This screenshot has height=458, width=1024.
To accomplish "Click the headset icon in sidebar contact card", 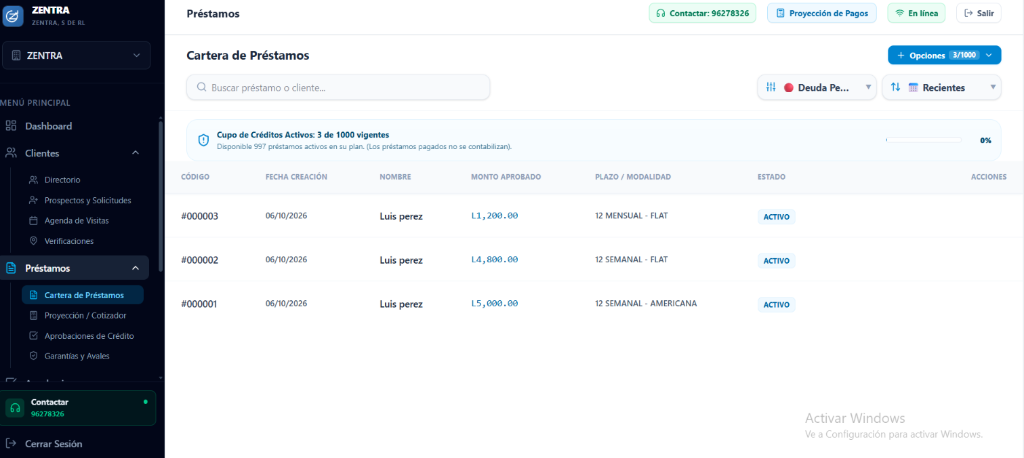I will tap(15, 408).
